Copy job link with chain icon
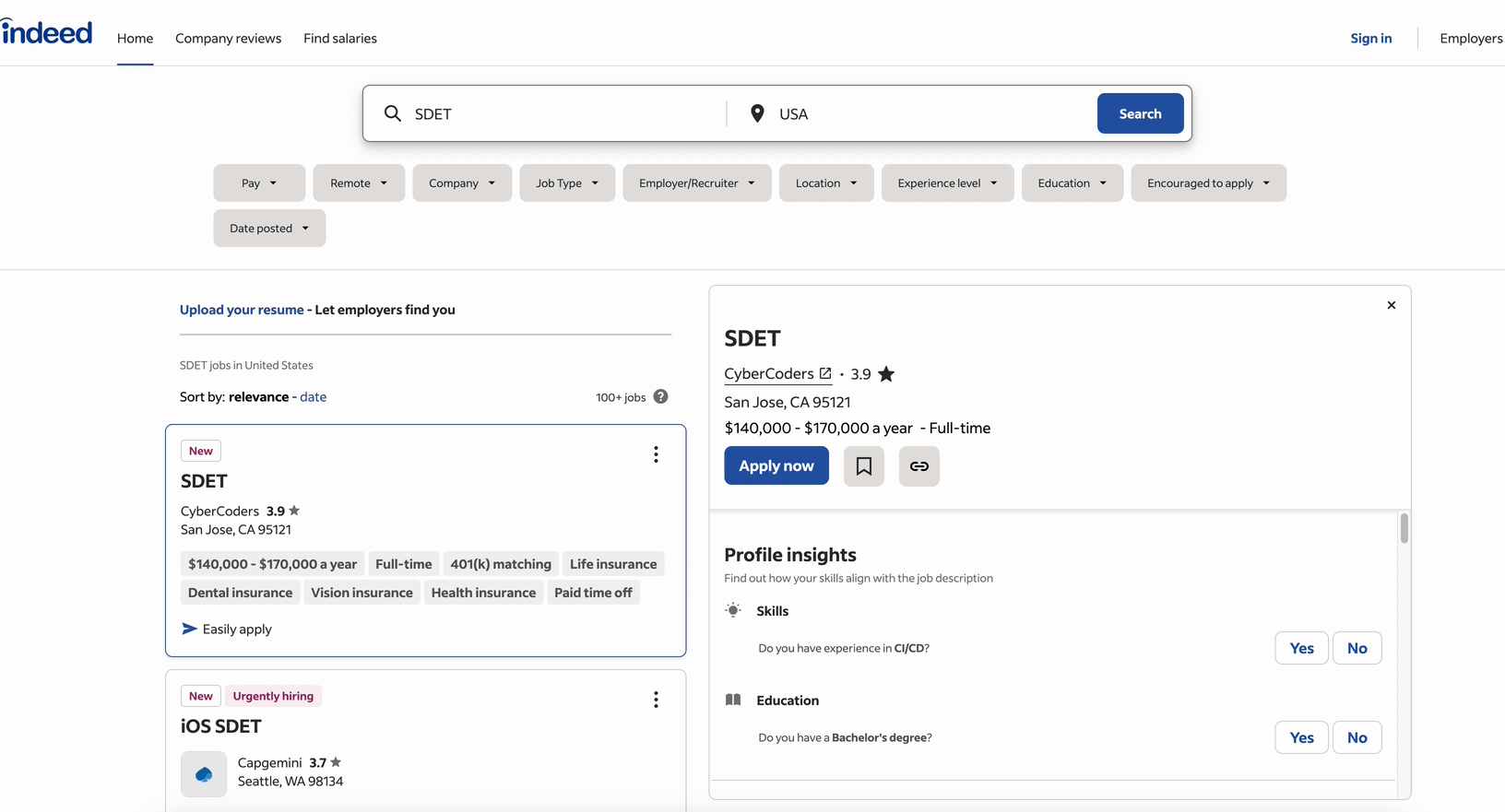 [x=919, y=465]
